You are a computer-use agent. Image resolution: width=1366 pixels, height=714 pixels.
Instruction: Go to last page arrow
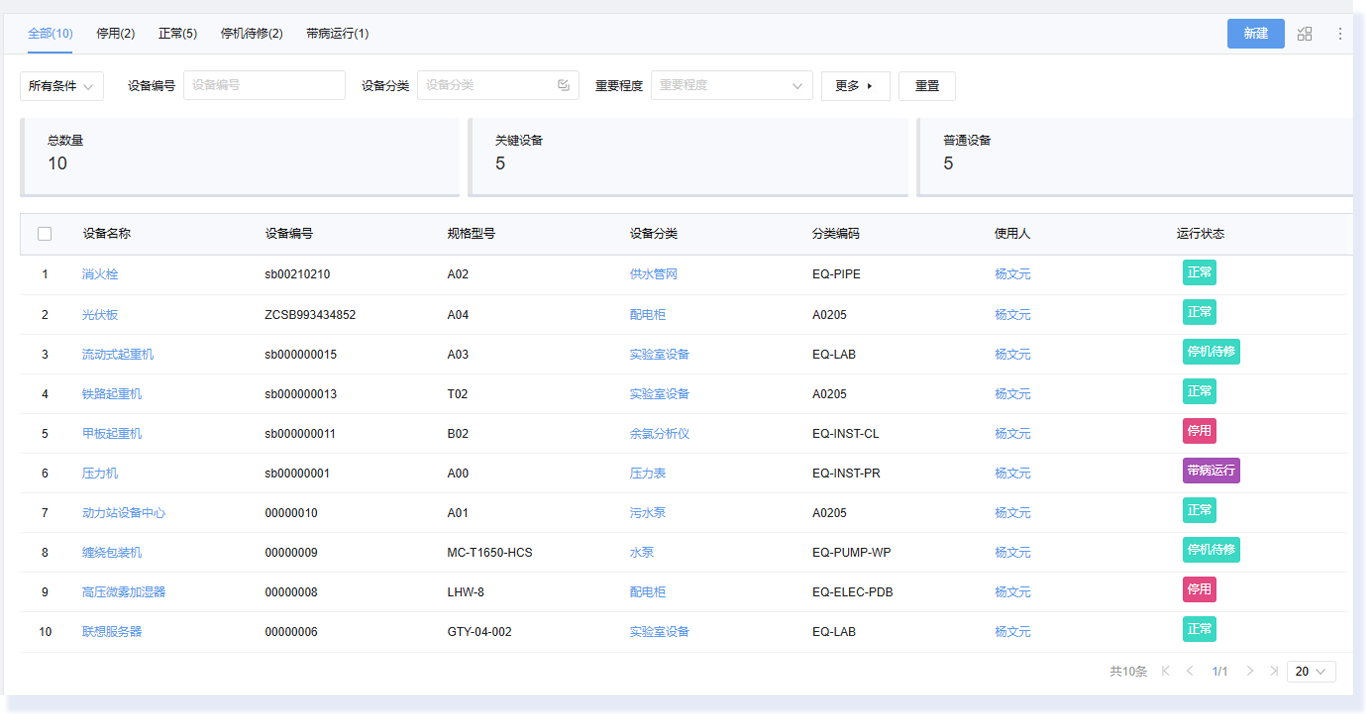point(1273,671)
